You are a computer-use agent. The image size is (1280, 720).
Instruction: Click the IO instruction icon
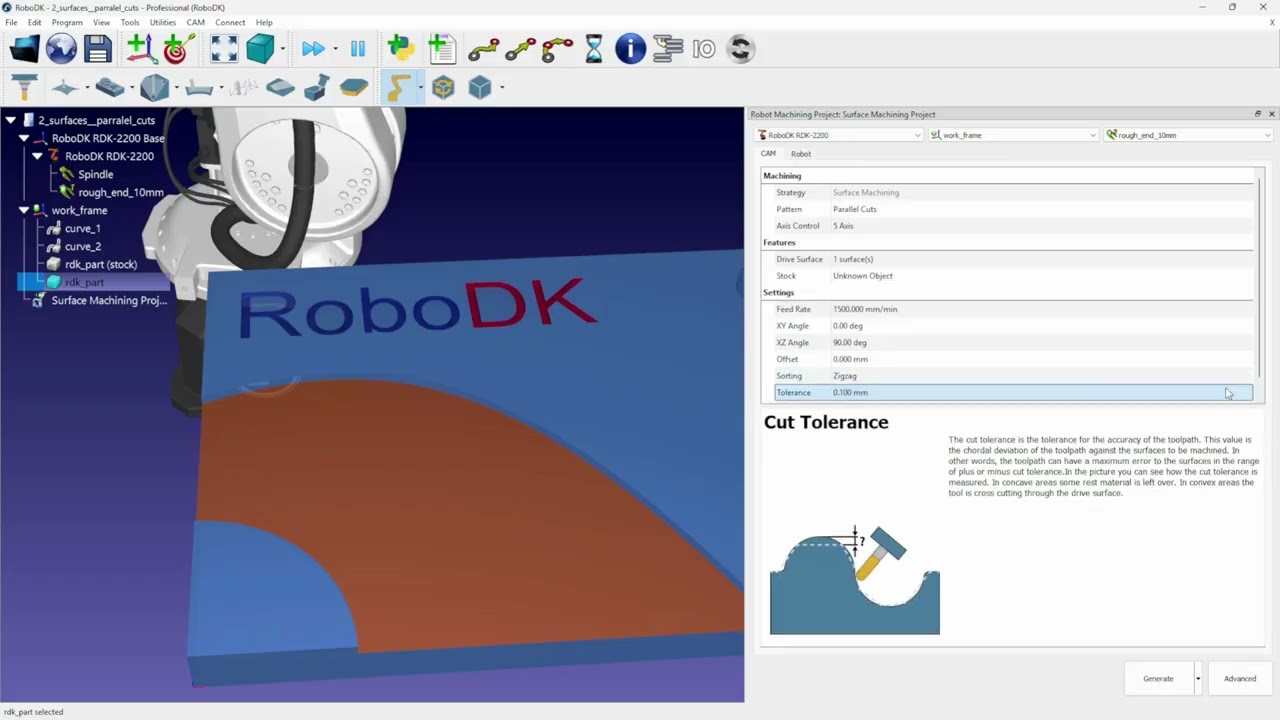point(704,48)
